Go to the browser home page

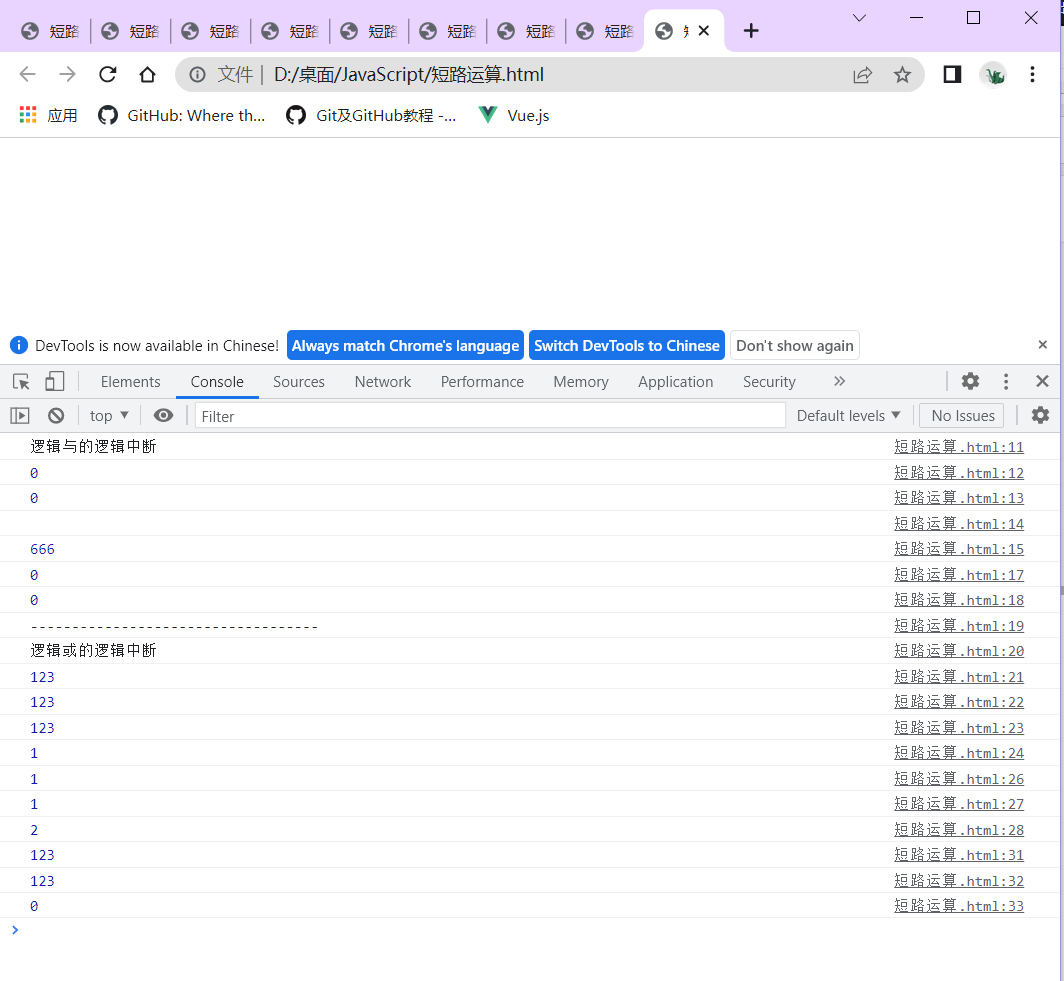[147, 75]
